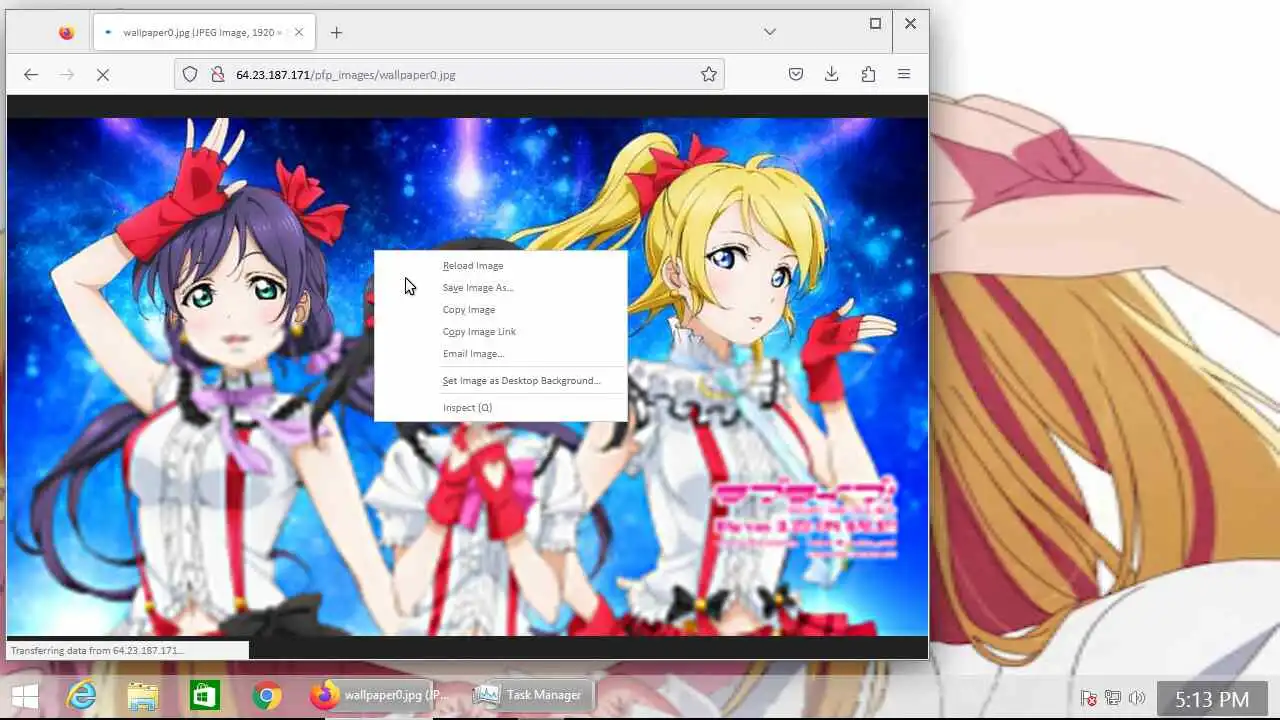
Task: Open File Explorer from taskbar
Action: [143, 696]
